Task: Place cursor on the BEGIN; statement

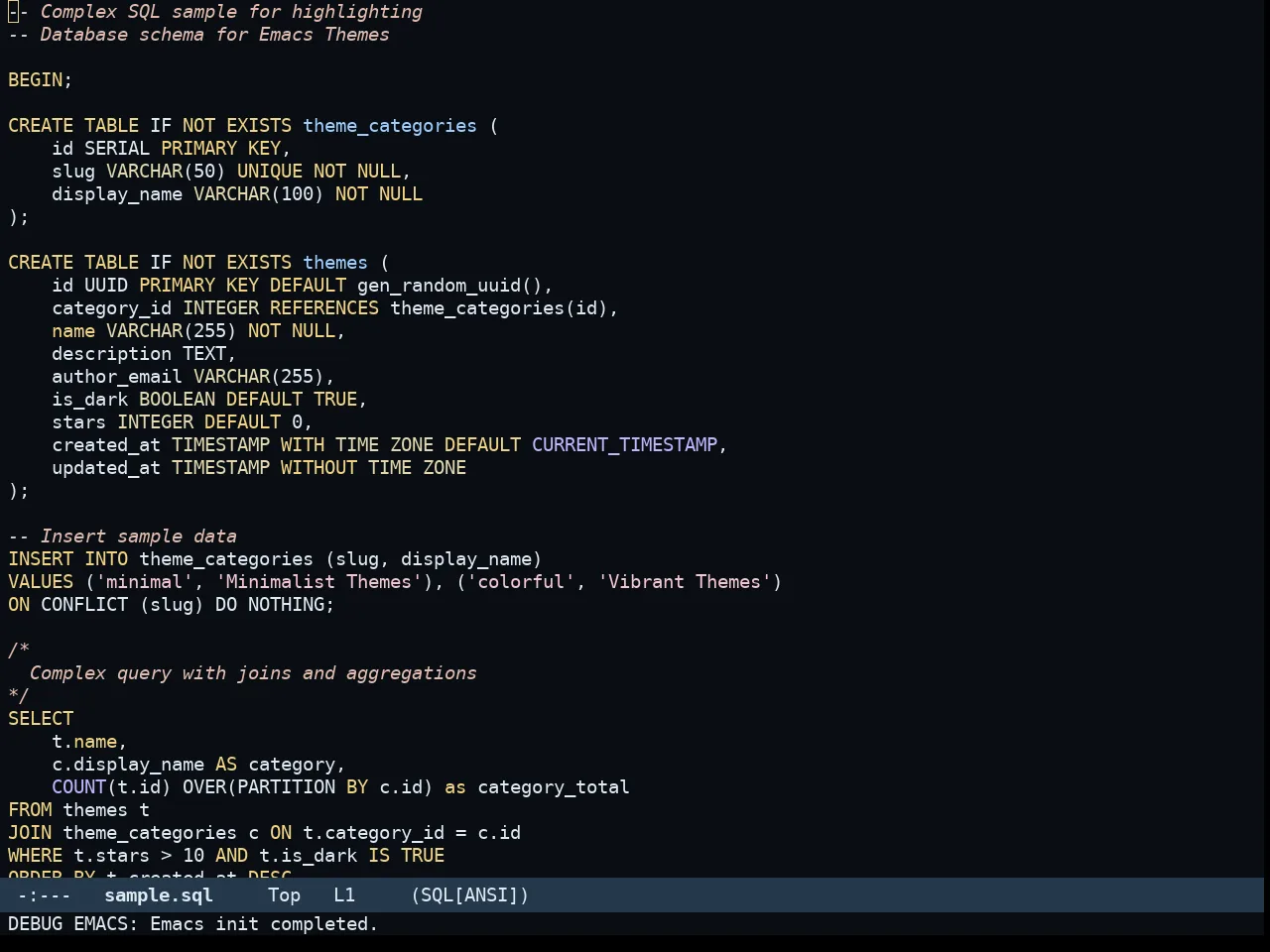Action: coord(41,80)
